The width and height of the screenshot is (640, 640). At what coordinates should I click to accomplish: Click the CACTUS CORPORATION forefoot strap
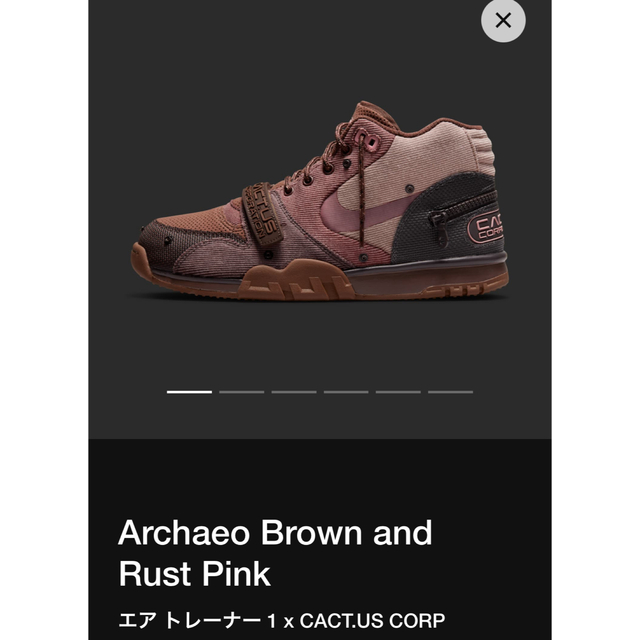[x=262, y=214]
